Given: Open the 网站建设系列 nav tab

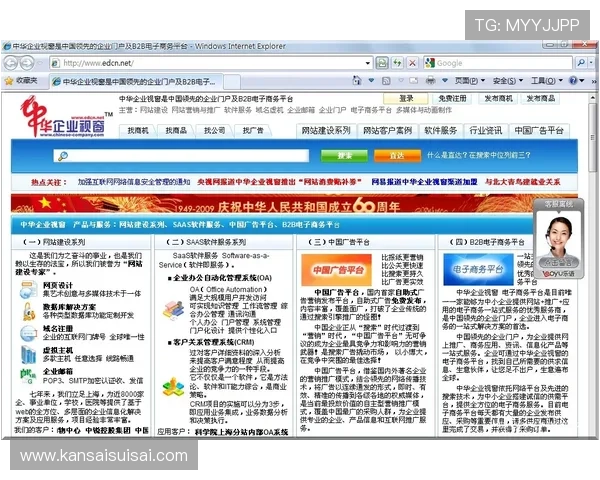Looking at the screenshot, I should (x=326, y=131).
